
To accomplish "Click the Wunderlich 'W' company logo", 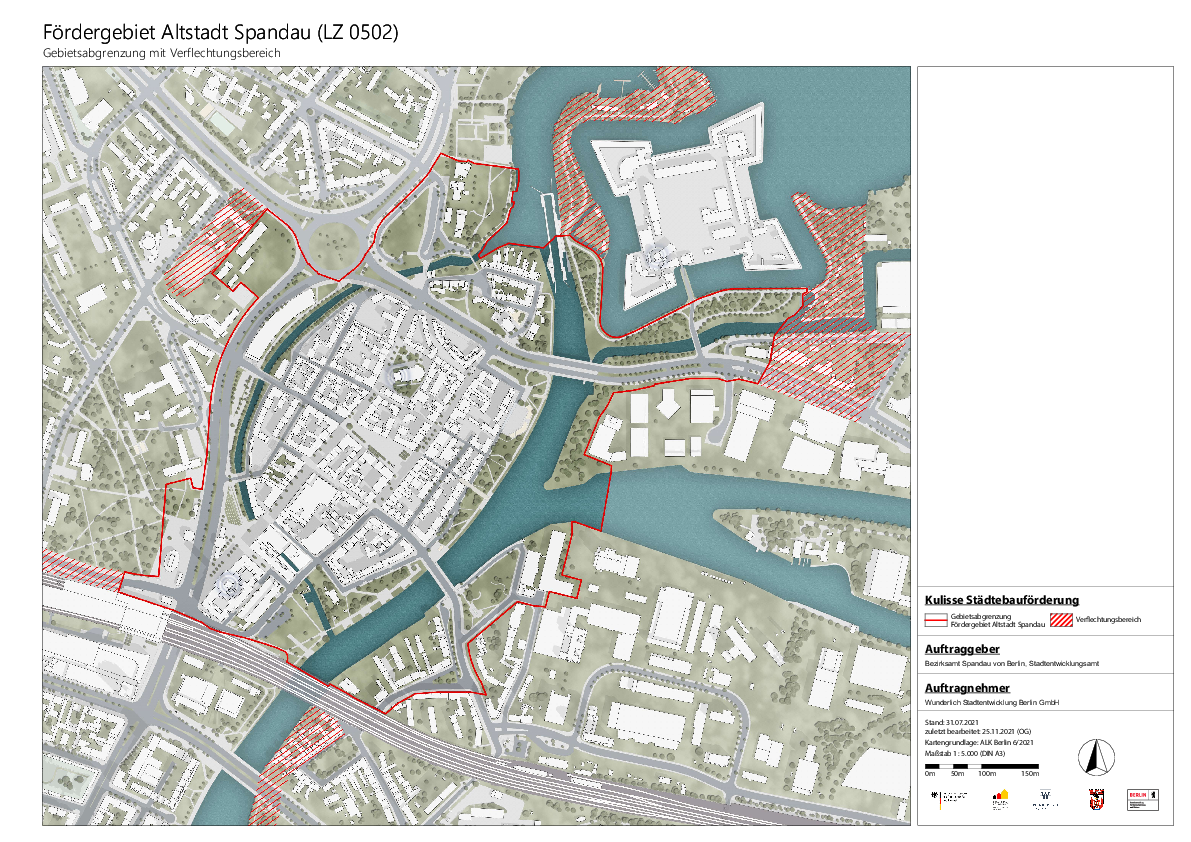I will click(x=1046, y=798).
